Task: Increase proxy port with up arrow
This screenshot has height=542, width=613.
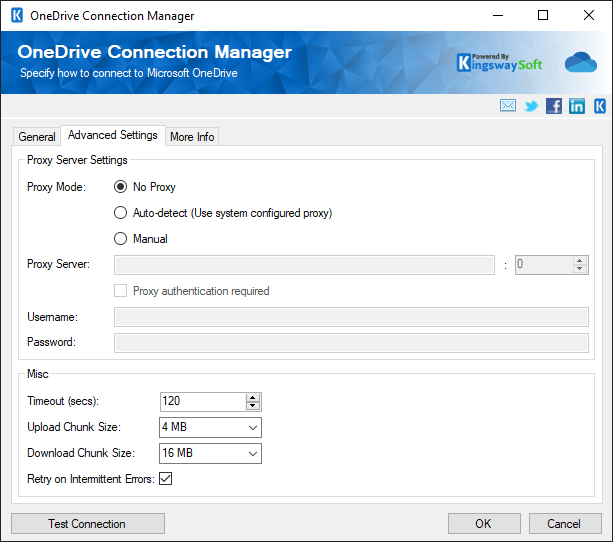Action: pyautogui.click(x=580, y=261)
